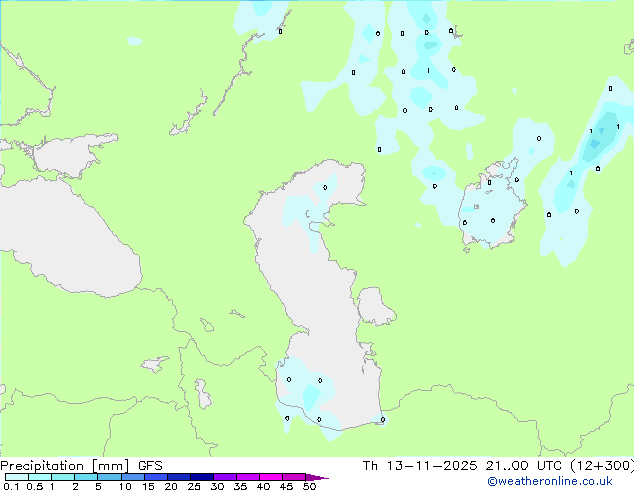The width and height of the screenshot is (634, 490).
Task: Click the "50" legend scale label
Action: coord(309,486)
